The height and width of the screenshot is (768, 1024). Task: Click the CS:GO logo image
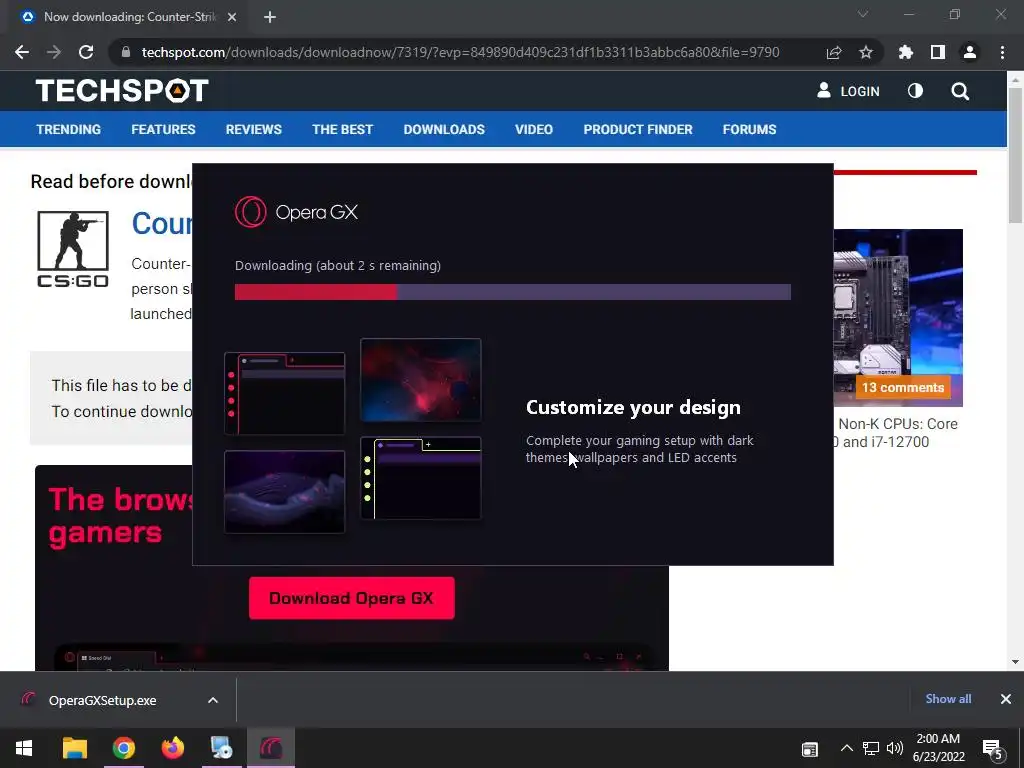point(72,249)
